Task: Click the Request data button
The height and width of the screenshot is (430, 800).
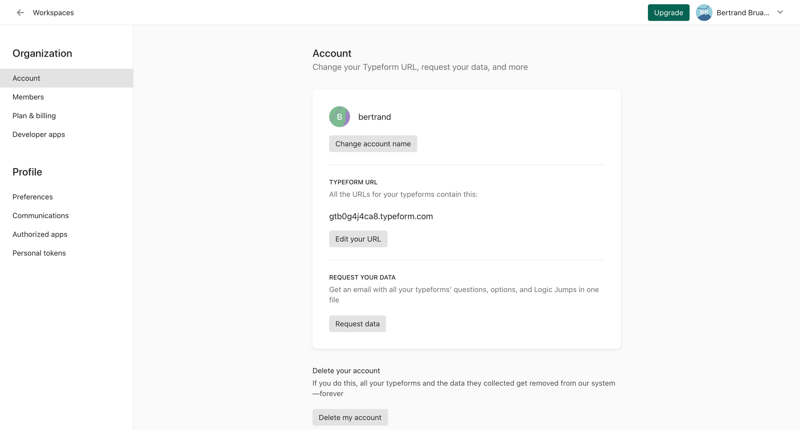Action: [357, 324]
